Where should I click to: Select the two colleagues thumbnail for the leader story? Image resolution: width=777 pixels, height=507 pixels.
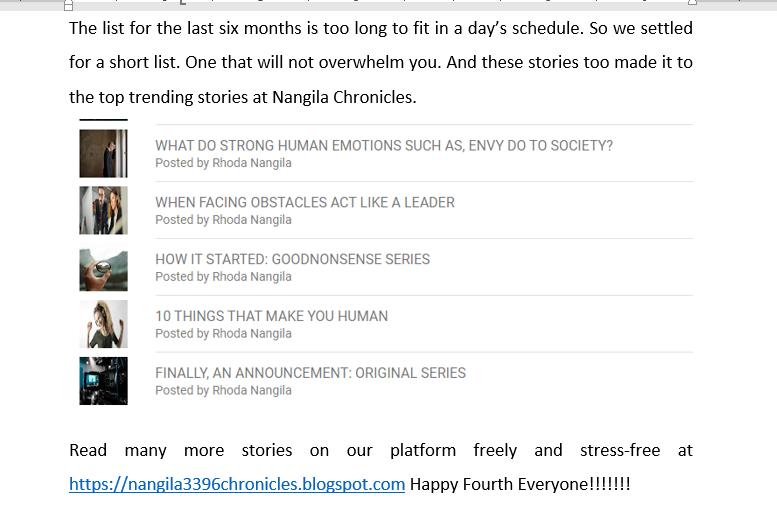click(103, 210)
